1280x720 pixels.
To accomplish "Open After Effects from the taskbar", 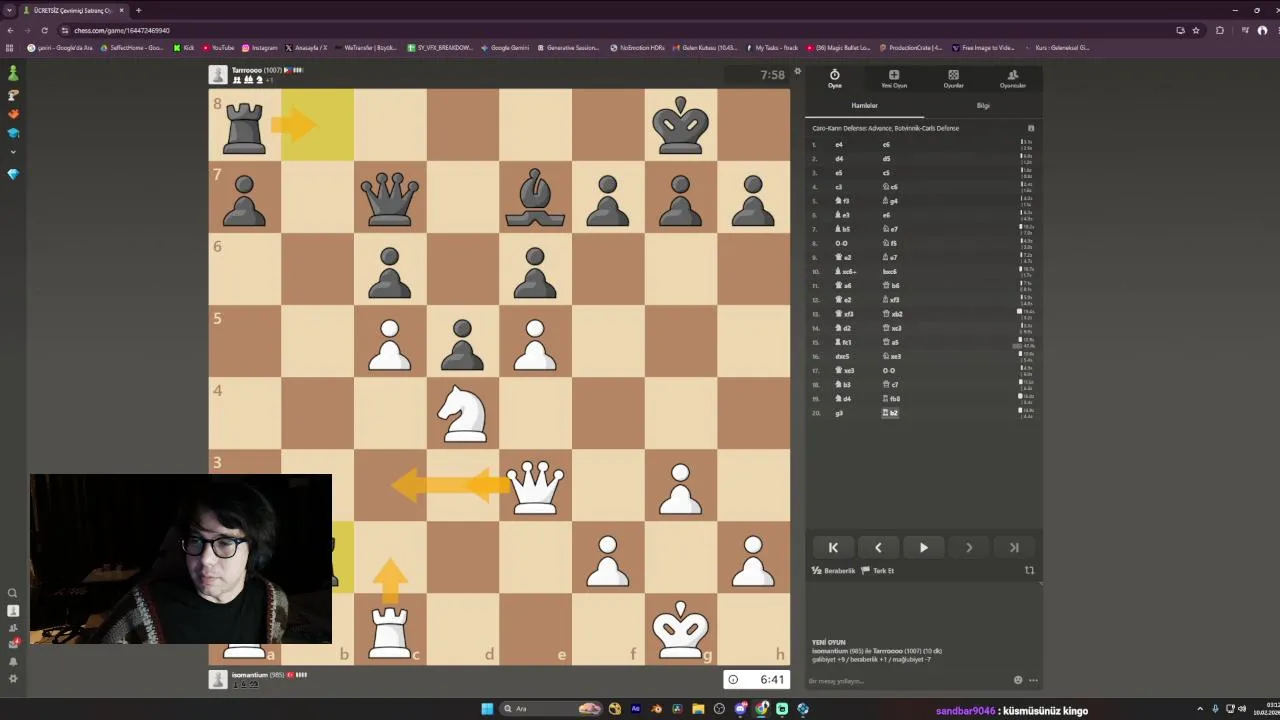I will [635, 709].
